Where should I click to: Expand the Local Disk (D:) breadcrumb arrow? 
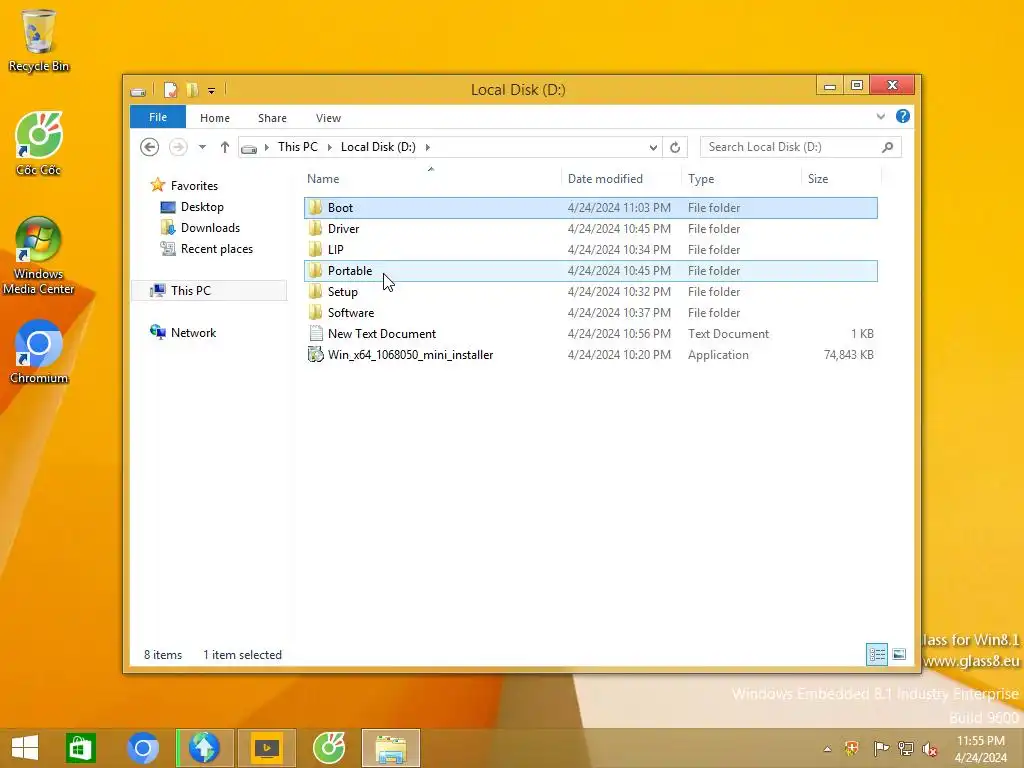[x=428, y=147]
